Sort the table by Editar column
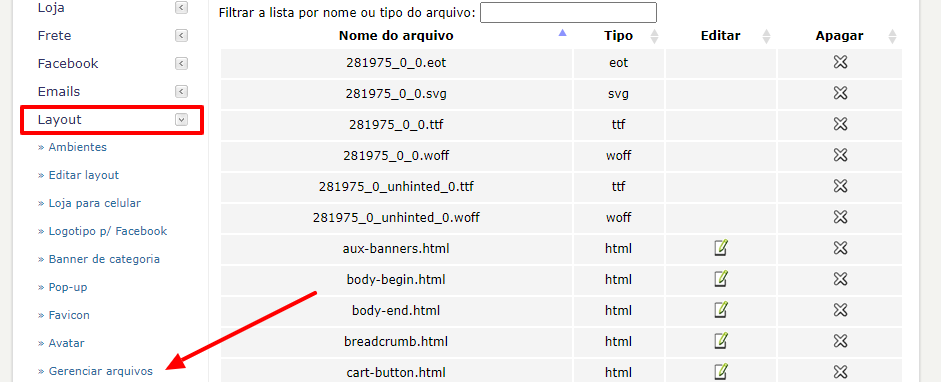Viewport: 941px width, 382px height. 766,37
